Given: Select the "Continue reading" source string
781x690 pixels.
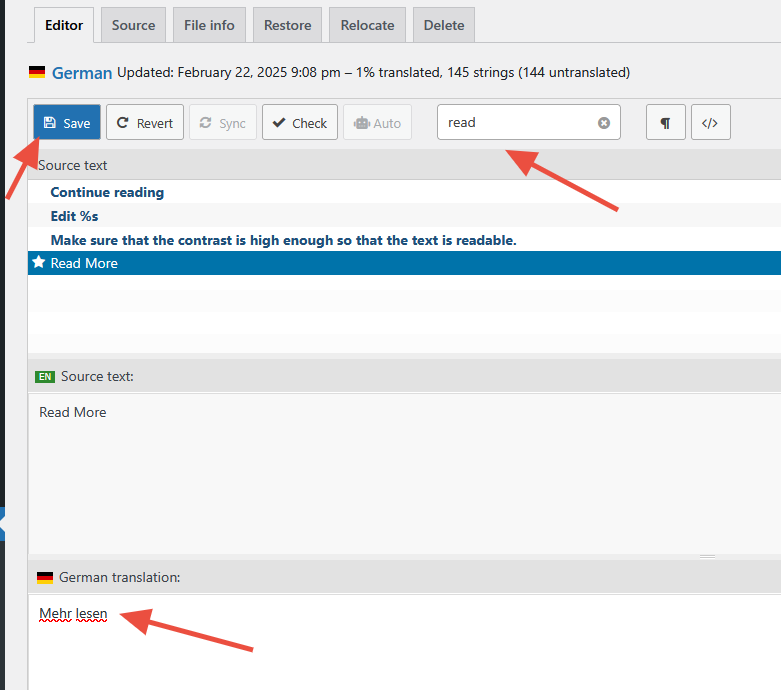Looking at the screenshot, I should (x=107, y=192).
